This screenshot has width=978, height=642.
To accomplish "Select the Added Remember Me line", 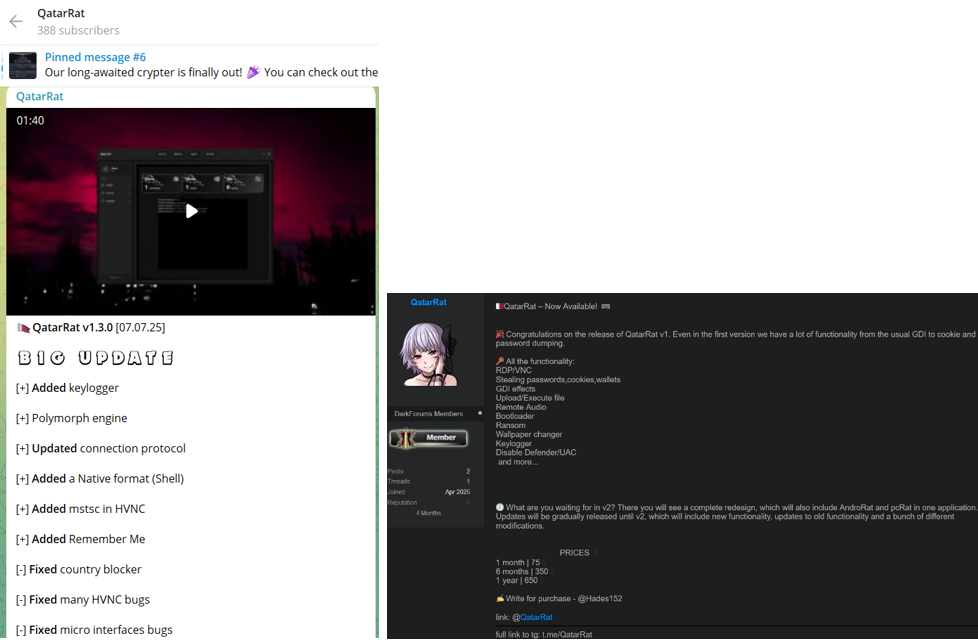I will [80, 539].
